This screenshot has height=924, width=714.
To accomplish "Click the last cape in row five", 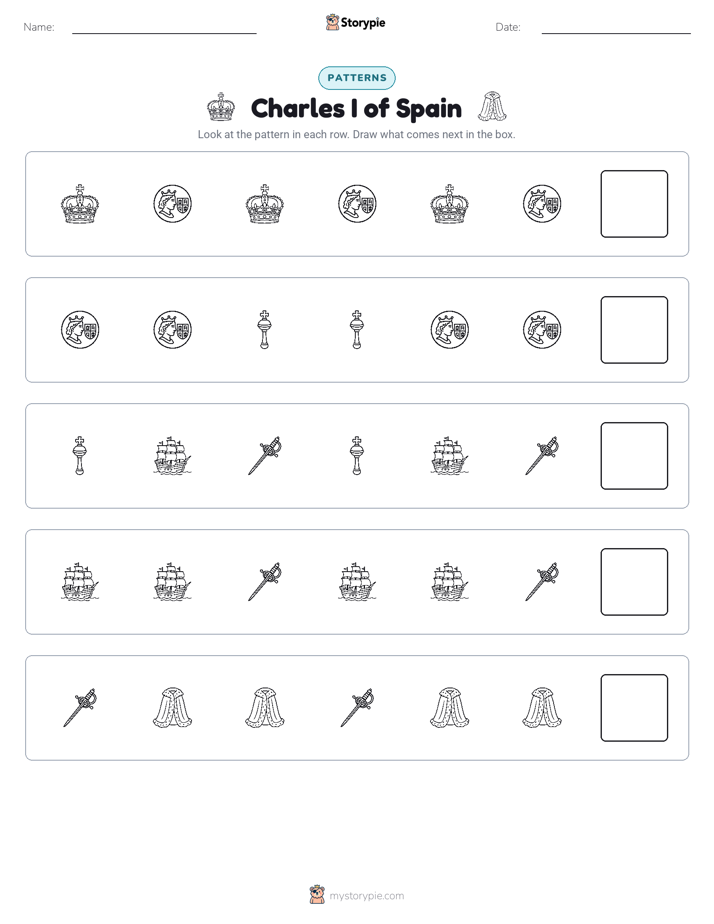I will click(542, 707).
